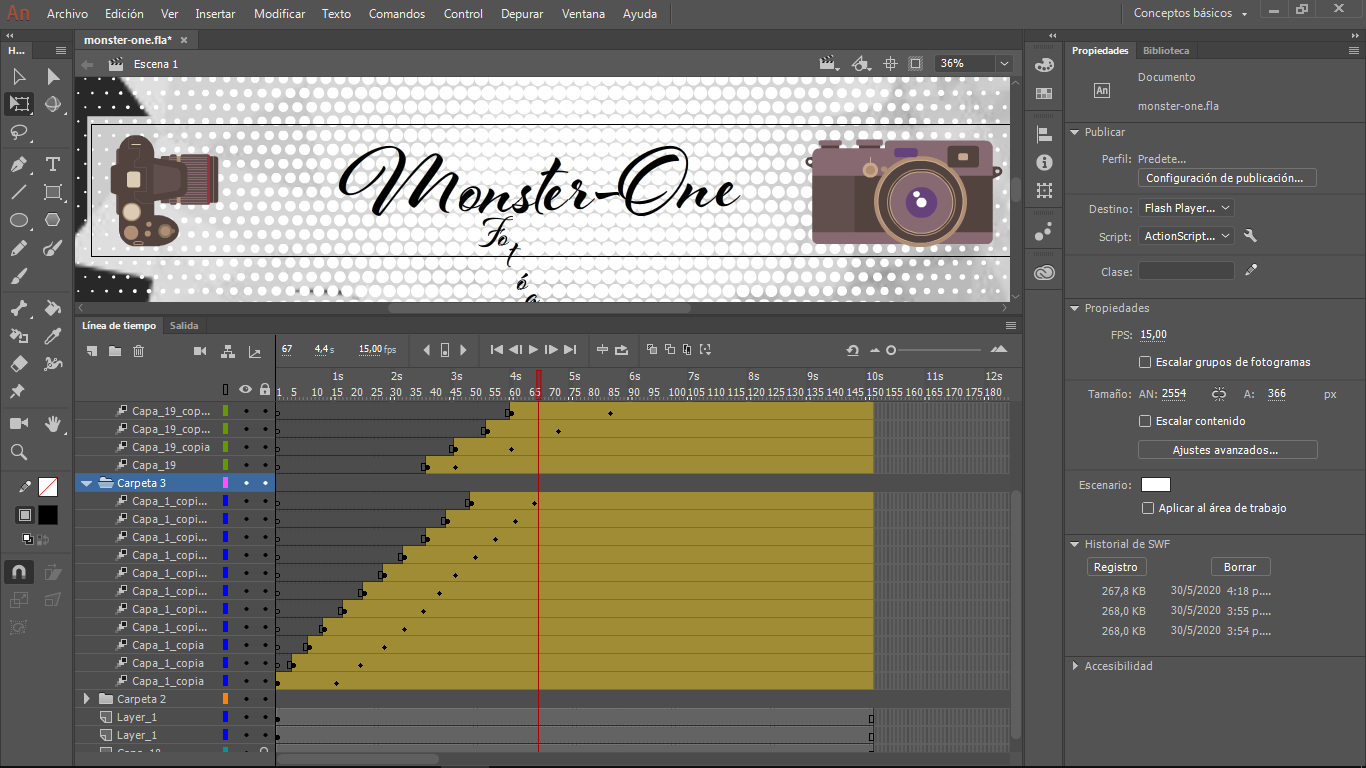Toggle lock all layers padlock header
The width and height of the screenshot is (1366, 768).
[x=265, y=389]
